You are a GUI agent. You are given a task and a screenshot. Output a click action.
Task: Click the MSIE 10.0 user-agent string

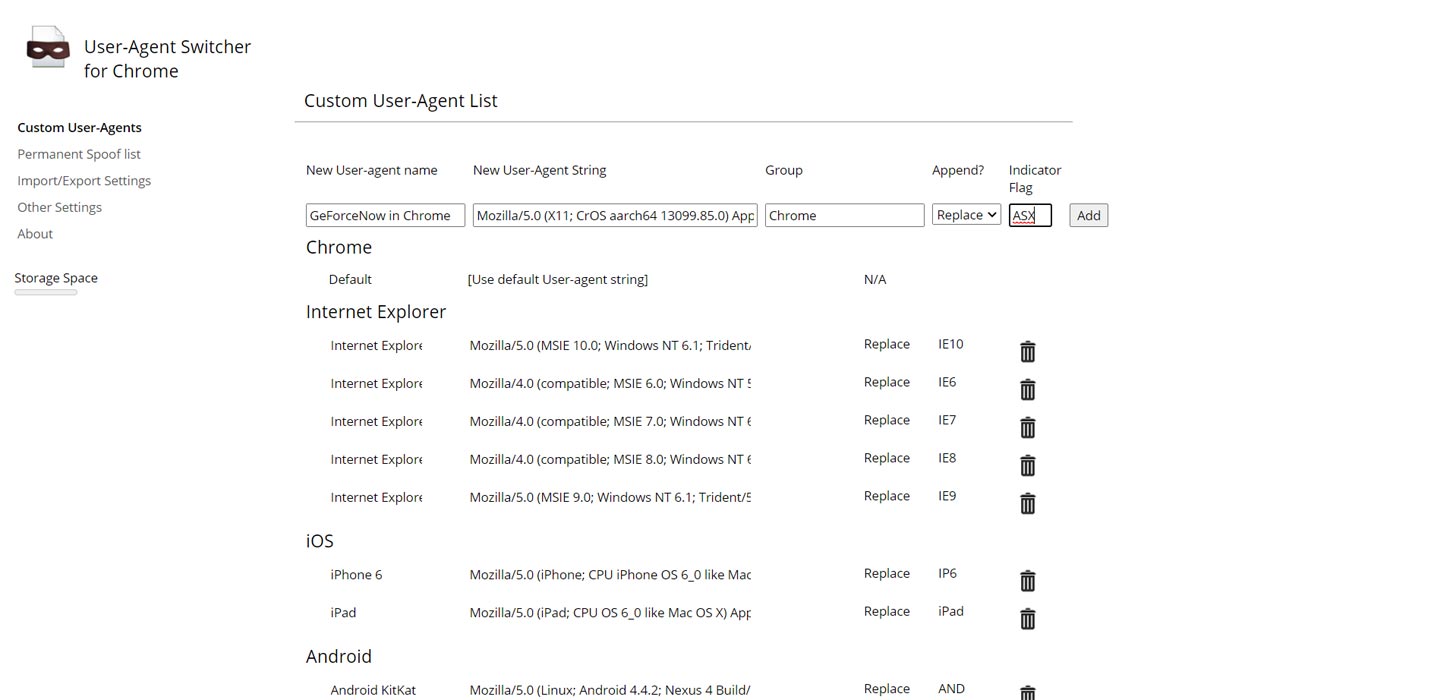610,345
